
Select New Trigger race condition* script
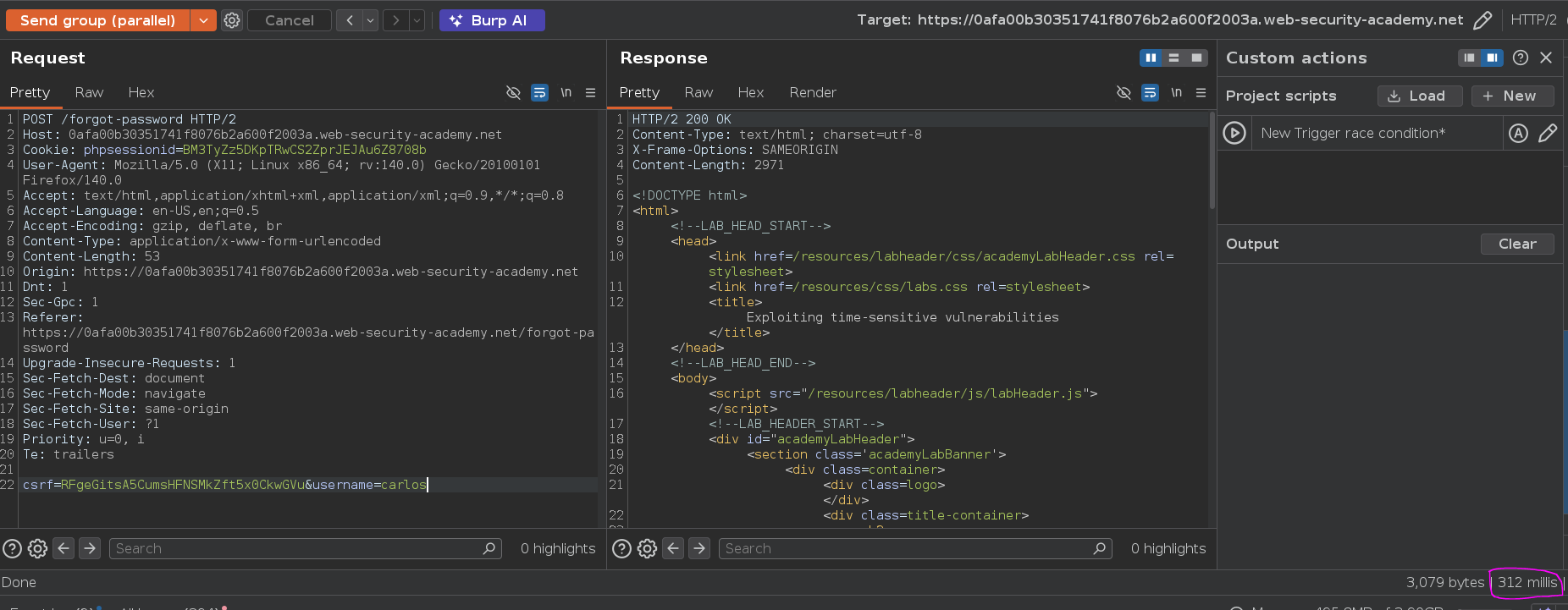pos(1353,133)
